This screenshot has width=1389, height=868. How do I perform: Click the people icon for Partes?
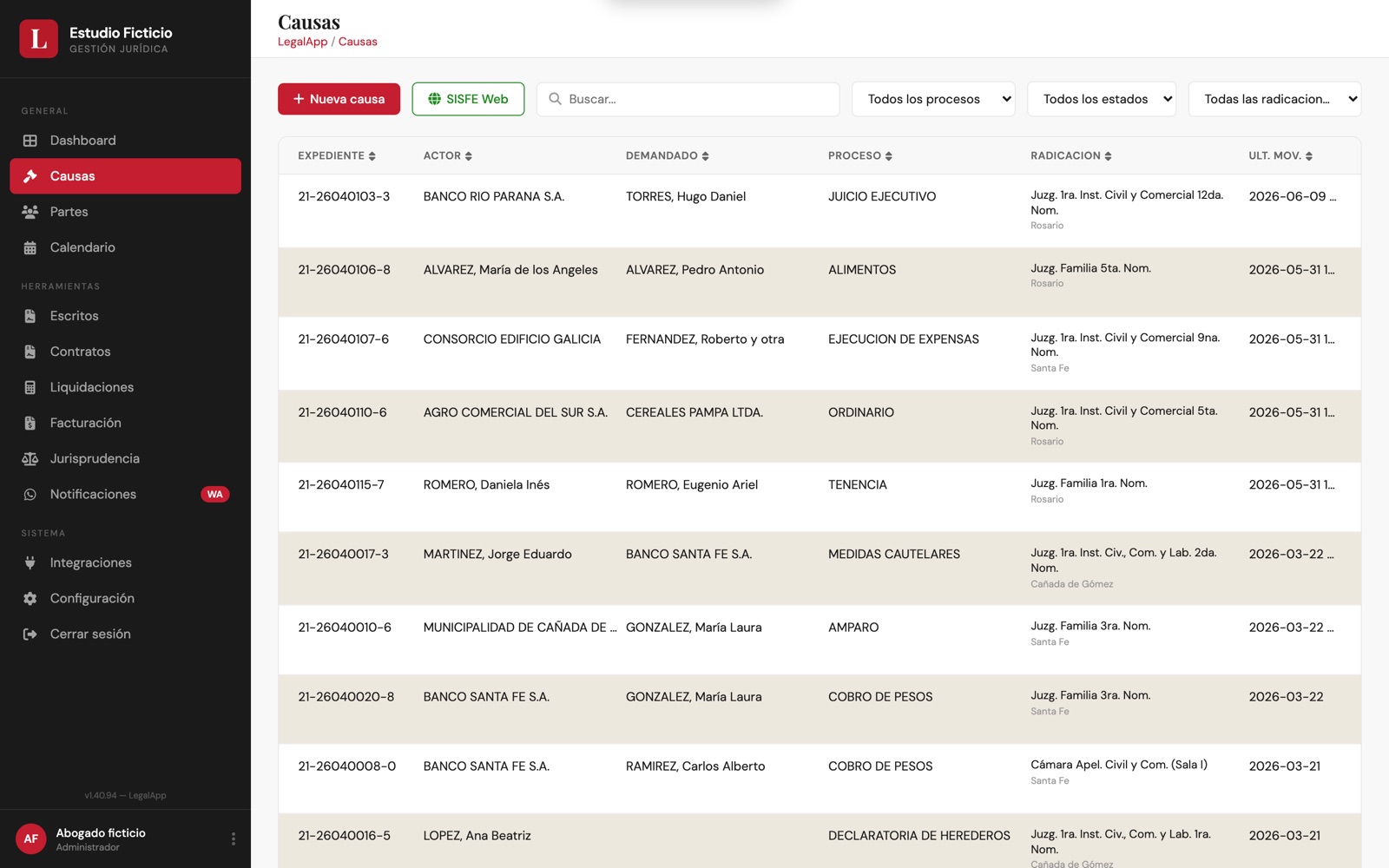pyautogui.click(x=30, y=212)
